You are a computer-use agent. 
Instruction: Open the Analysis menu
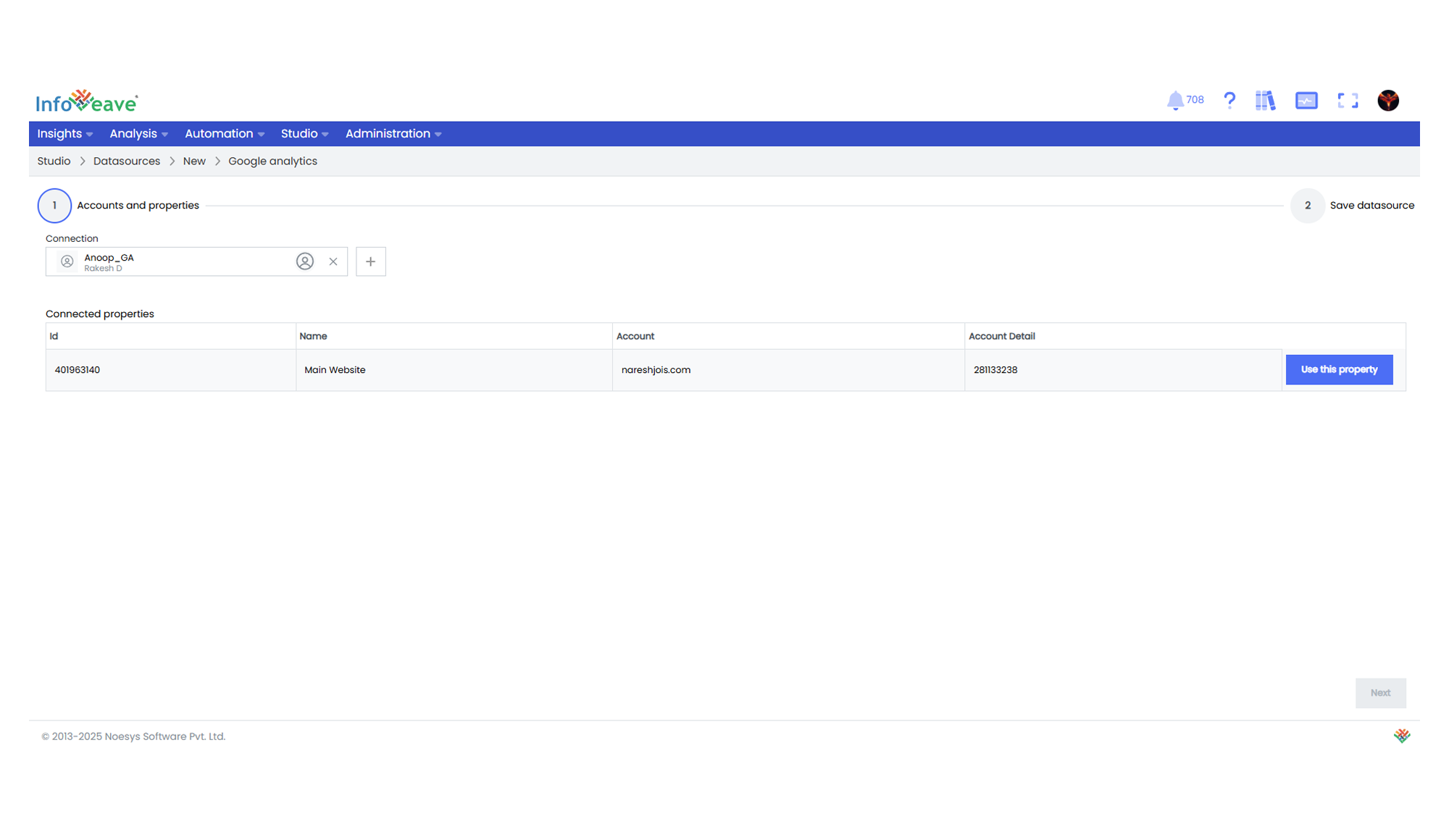tap(138, 134)
